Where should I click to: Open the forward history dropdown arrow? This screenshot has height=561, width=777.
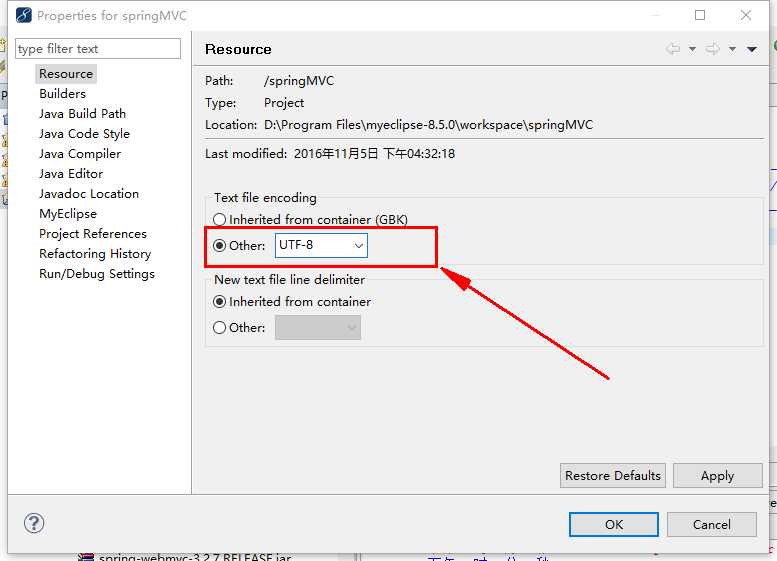coord(732,49)
